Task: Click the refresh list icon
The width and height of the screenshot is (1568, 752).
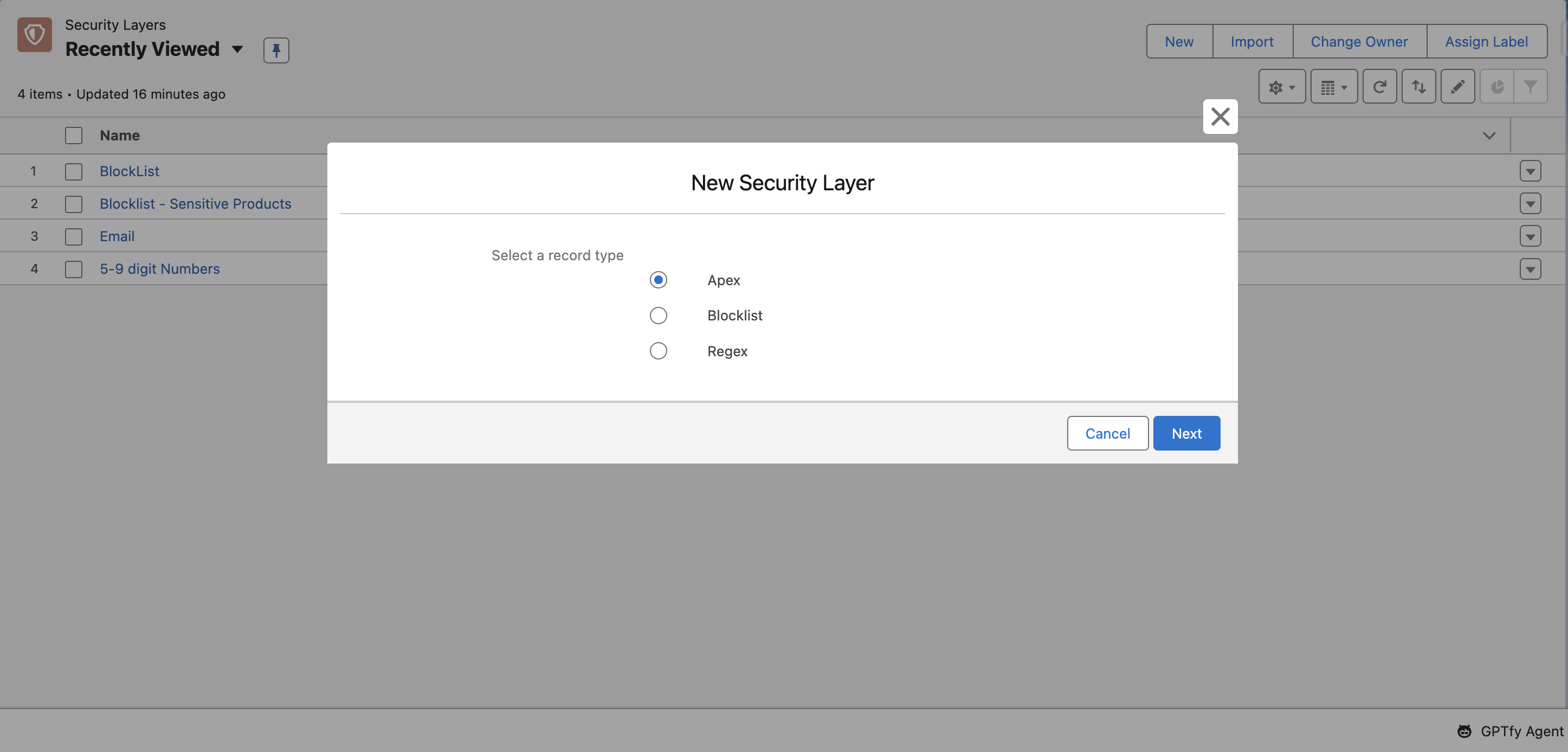Action: [x=1379, y=87]
